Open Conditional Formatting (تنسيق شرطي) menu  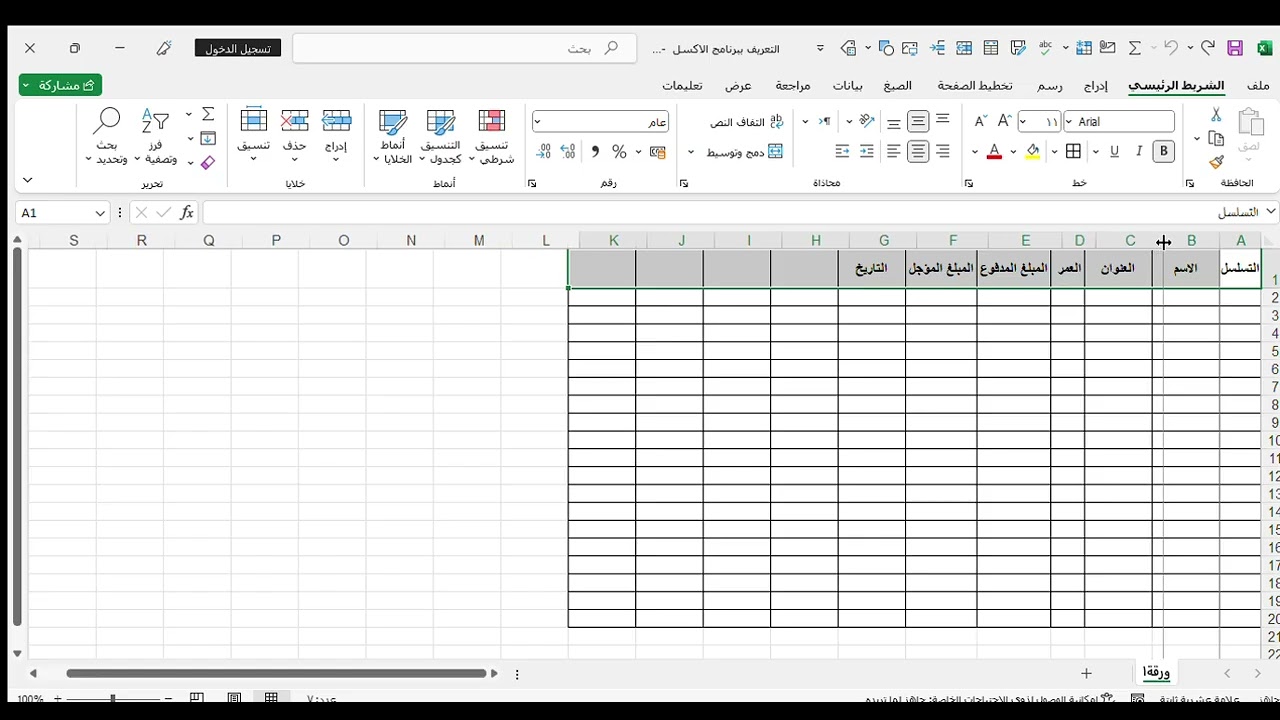click(x=491, y=136)
